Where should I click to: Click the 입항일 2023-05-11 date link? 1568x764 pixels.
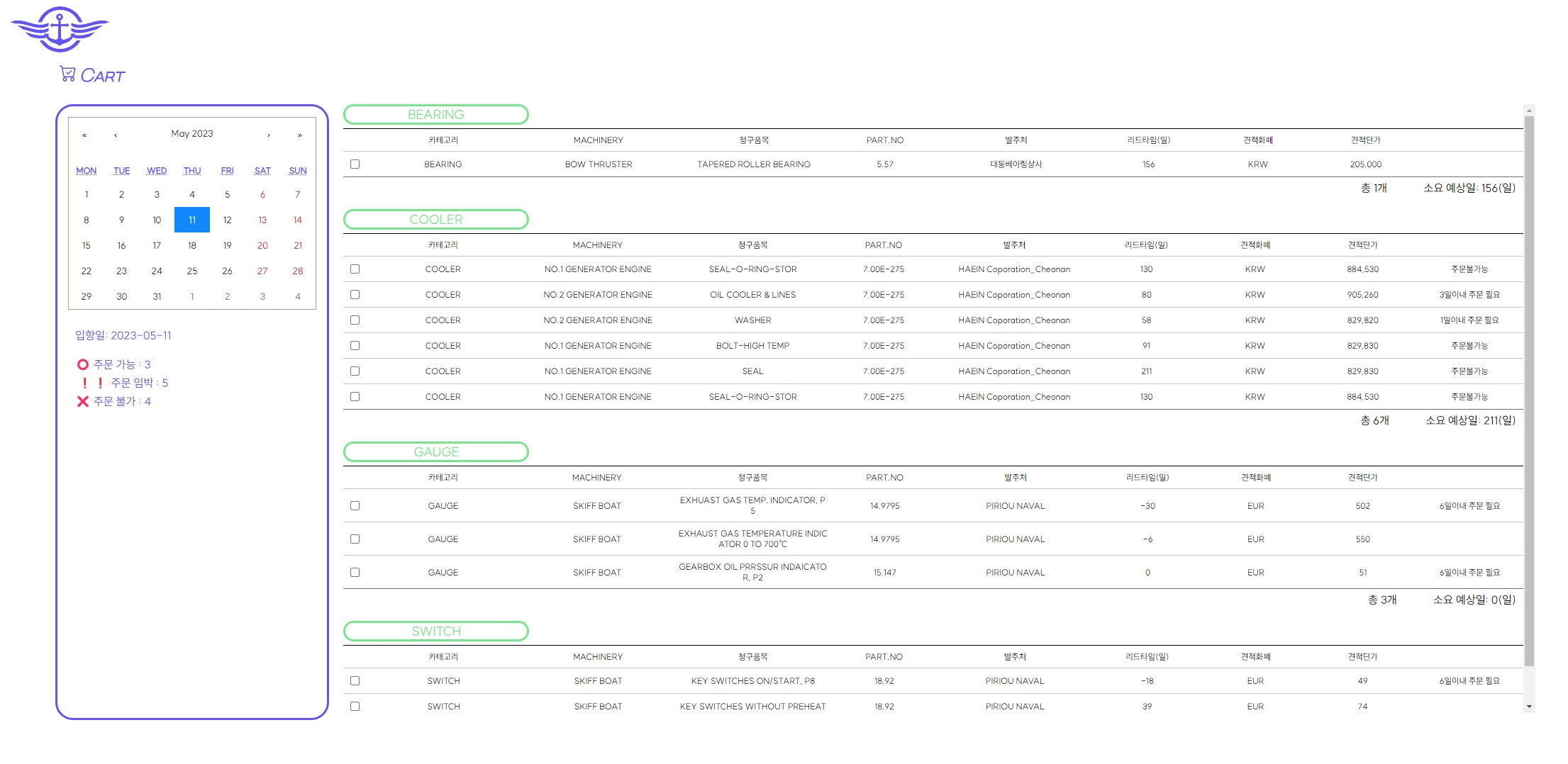tap(124, 335)
